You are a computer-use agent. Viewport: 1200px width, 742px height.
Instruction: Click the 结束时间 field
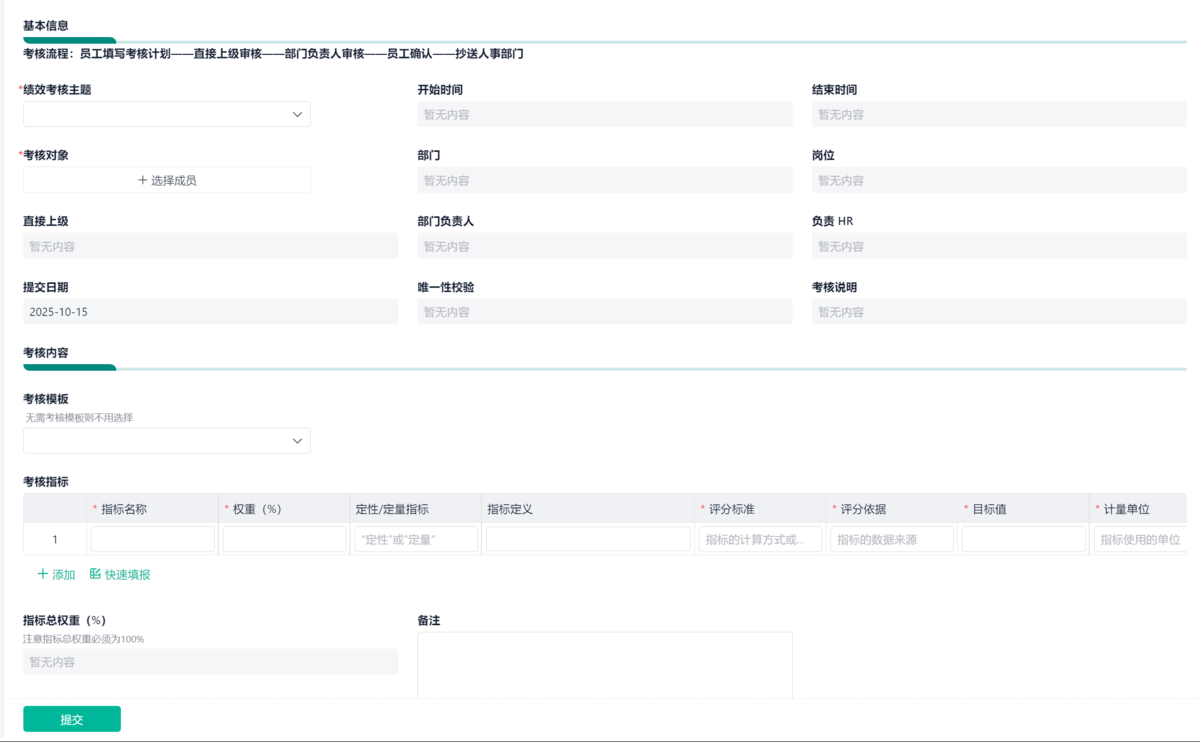tap(999, 114)
